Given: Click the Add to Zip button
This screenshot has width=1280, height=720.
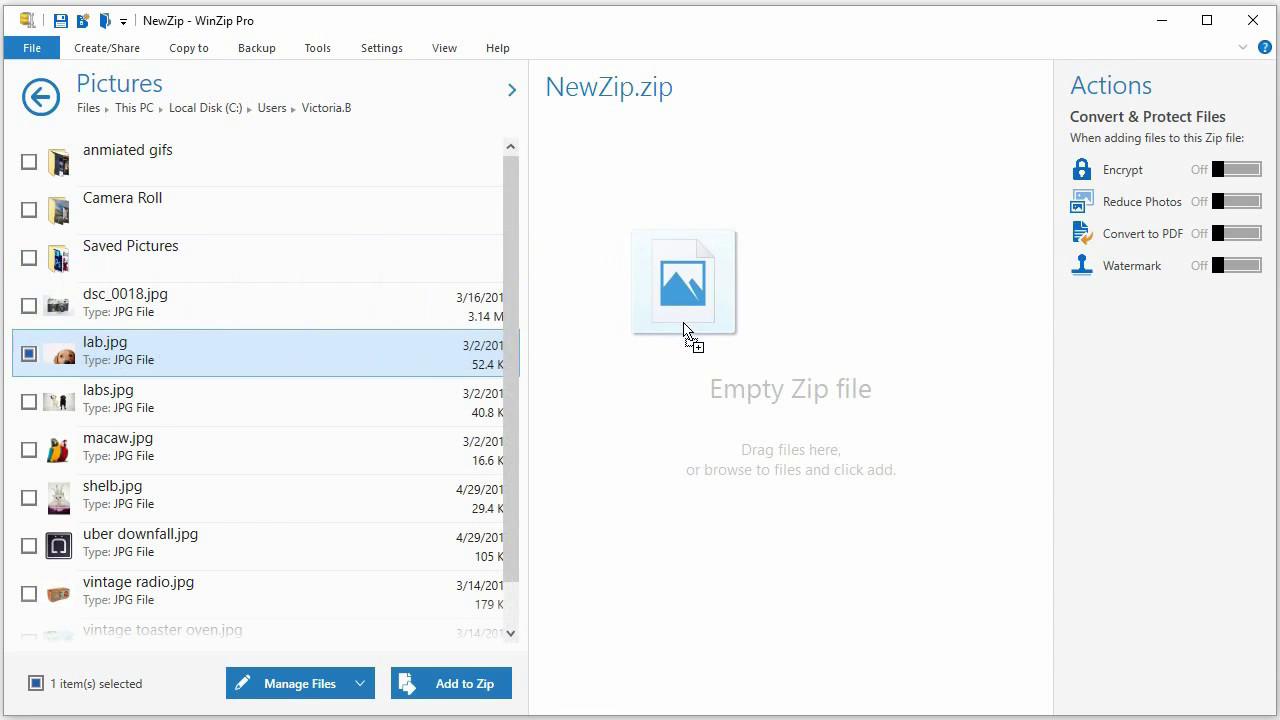Looking at the screenshot, I should 451,683.
